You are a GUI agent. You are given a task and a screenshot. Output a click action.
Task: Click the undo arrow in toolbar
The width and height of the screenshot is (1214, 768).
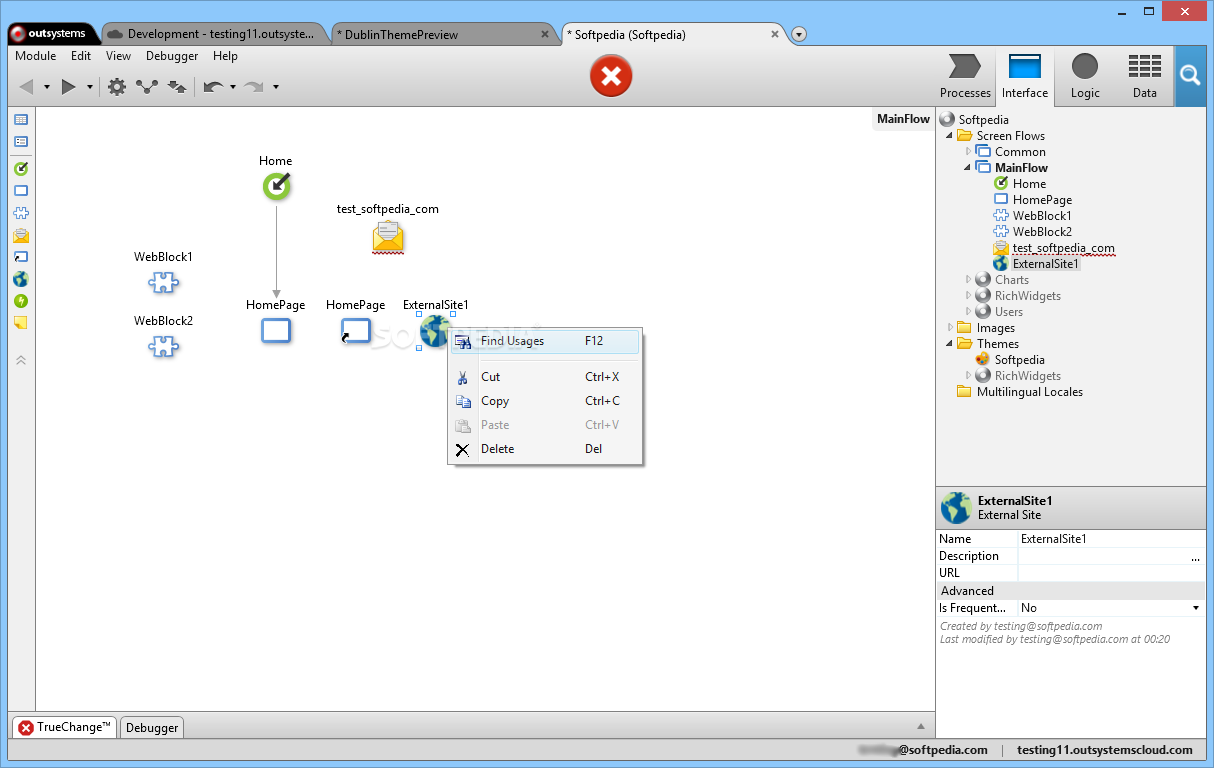click(x=213, y=87)
